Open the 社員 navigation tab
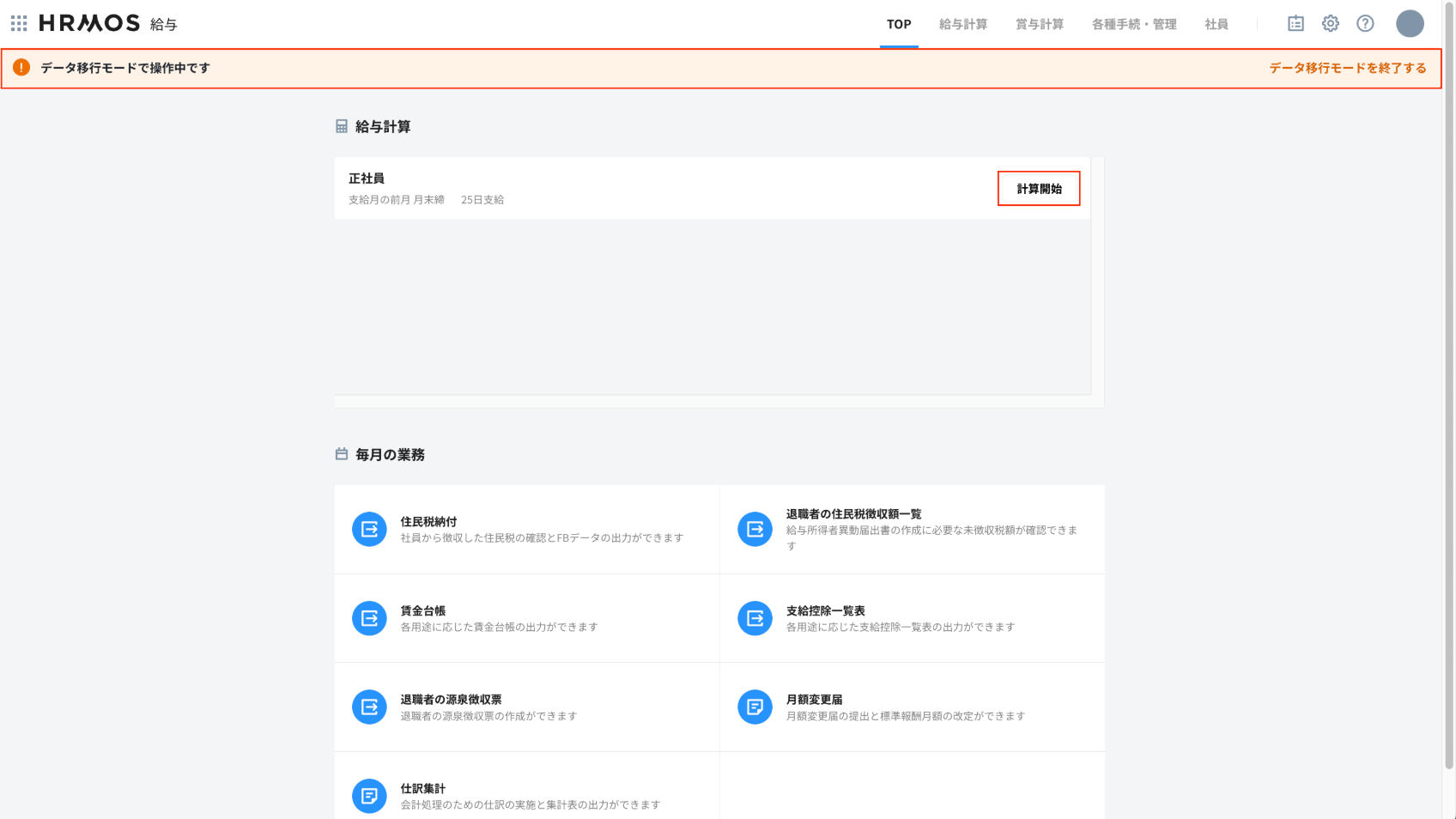This screenshot has width=1456, height=819. click(x=1216, y=24)
